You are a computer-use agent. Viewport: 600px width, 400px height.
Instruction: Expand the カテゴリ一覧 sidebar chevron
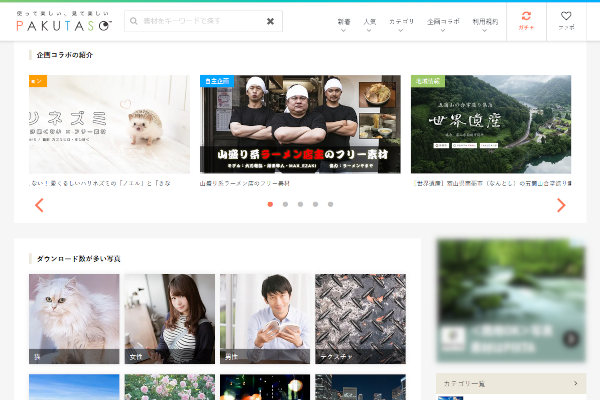pos(574,383)
